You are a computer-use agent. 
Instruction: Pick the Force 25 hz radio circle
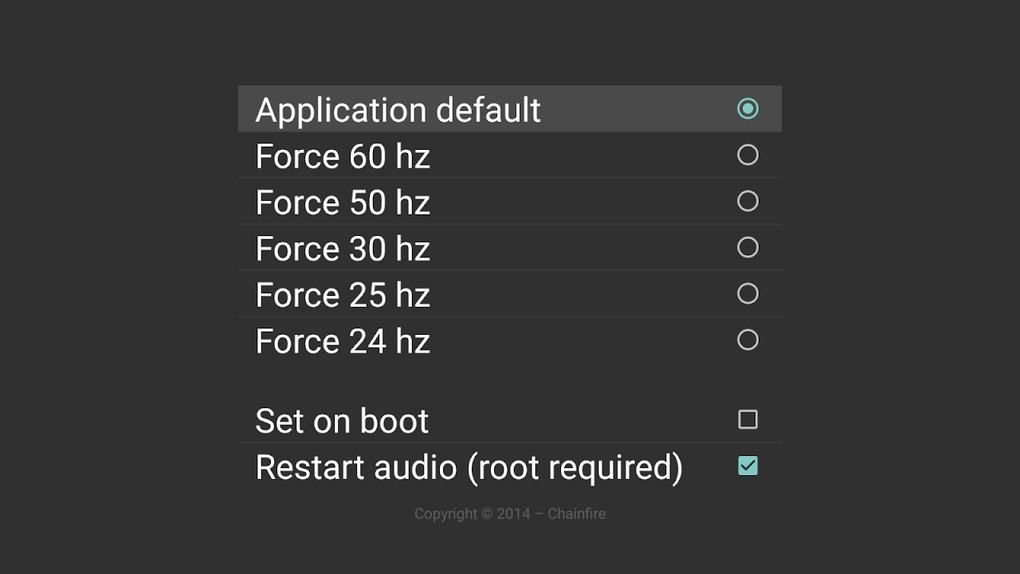[x=747, y=294]
